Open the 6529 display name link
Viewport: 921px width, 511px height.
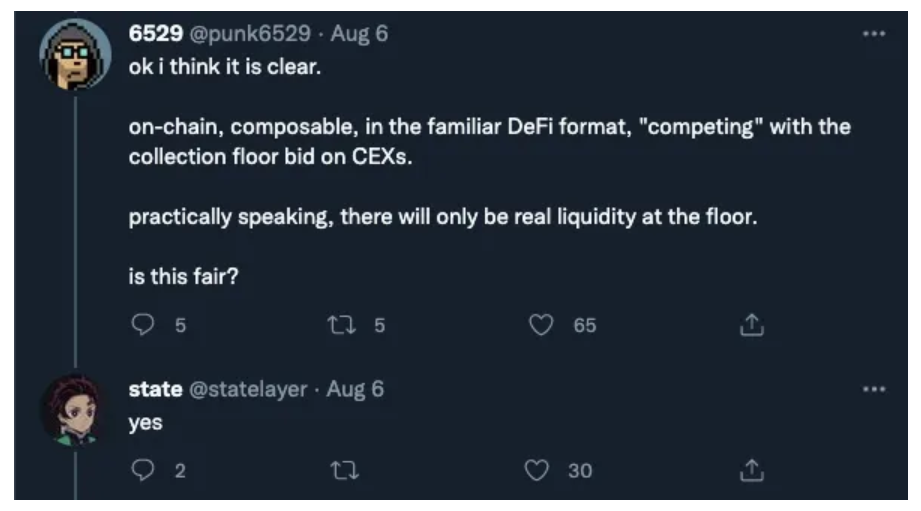click(153, 33)
